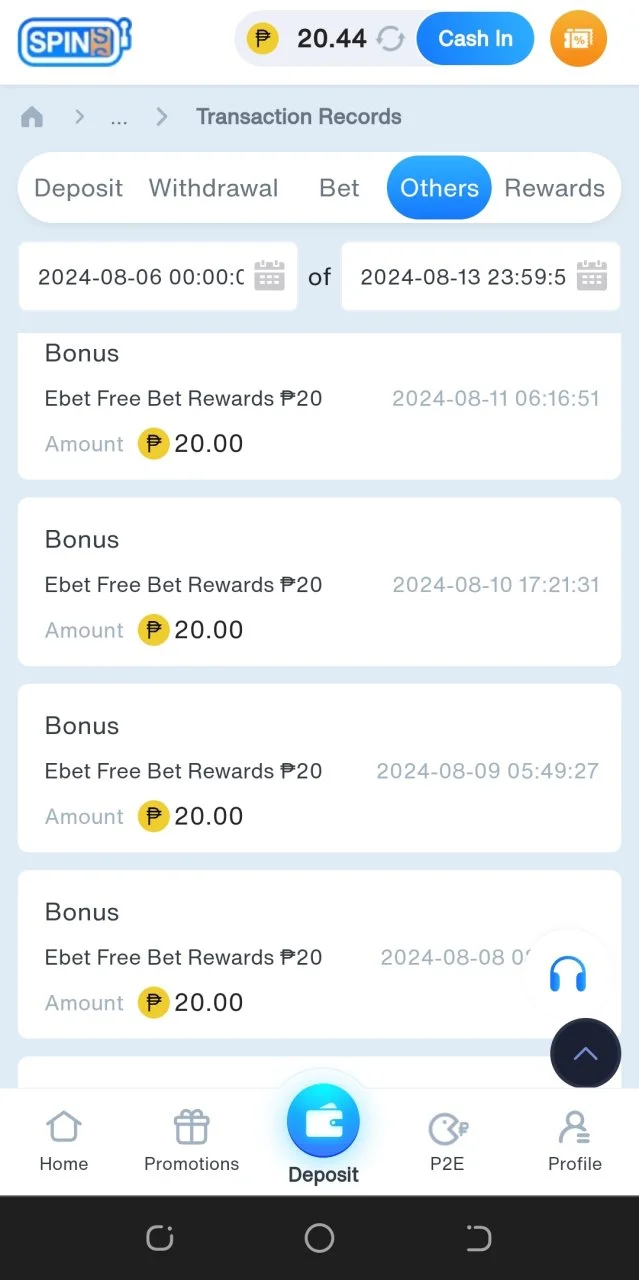Select the Rewards tab
The height and width of the screenshot is (1280, 639).
coord(554,188)
